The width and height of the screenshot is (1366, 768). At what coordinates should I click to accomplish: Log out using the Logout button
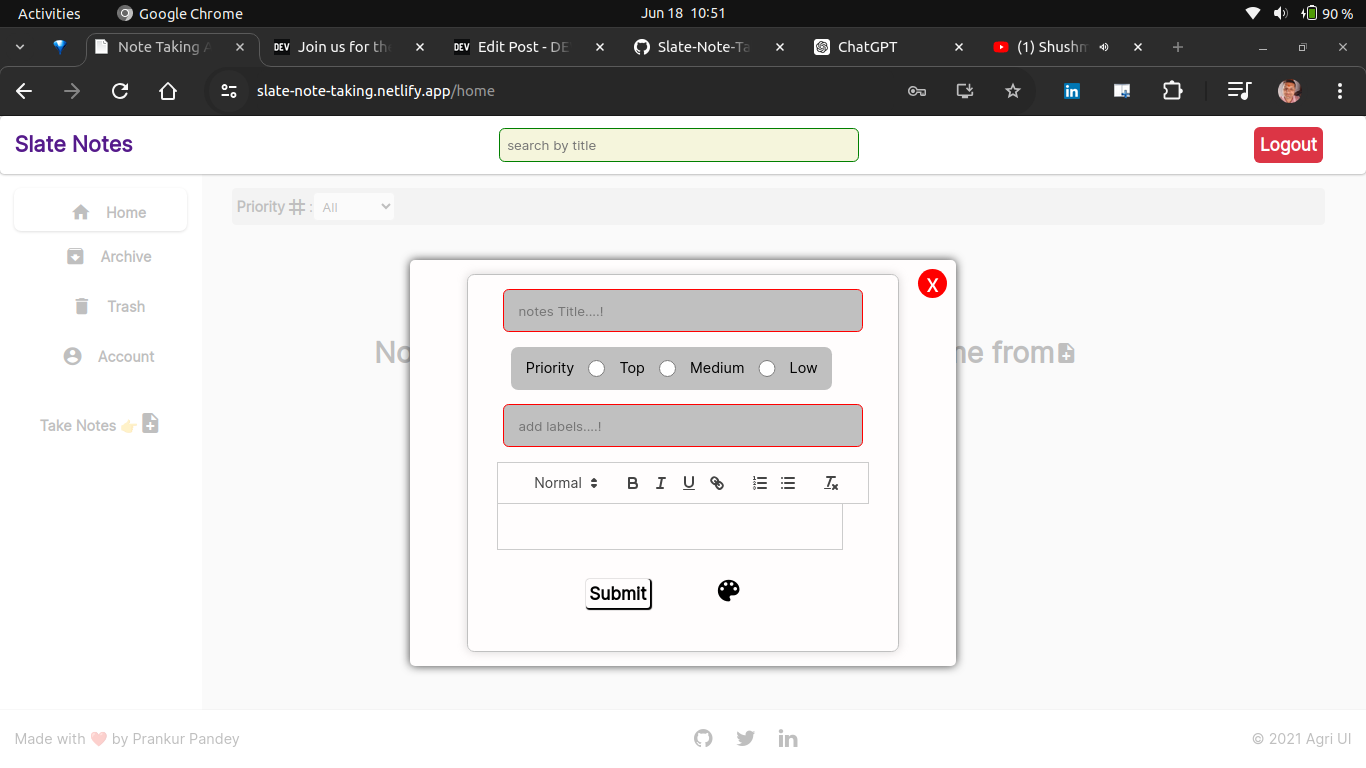[1288, 145]
